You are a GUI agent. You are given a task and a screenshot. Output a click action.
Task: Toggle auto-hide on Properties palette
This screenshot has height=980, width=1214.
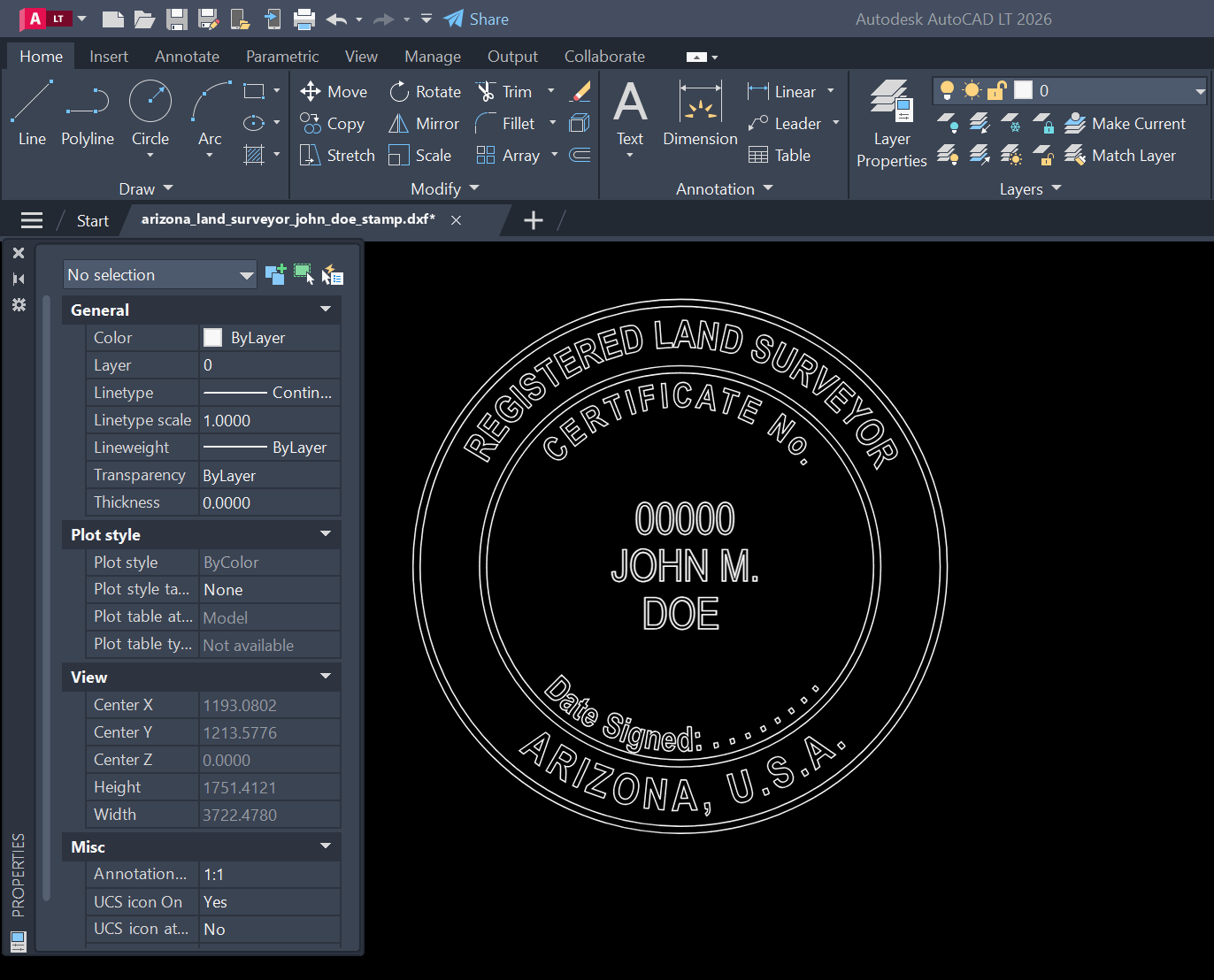coord(19,279)
